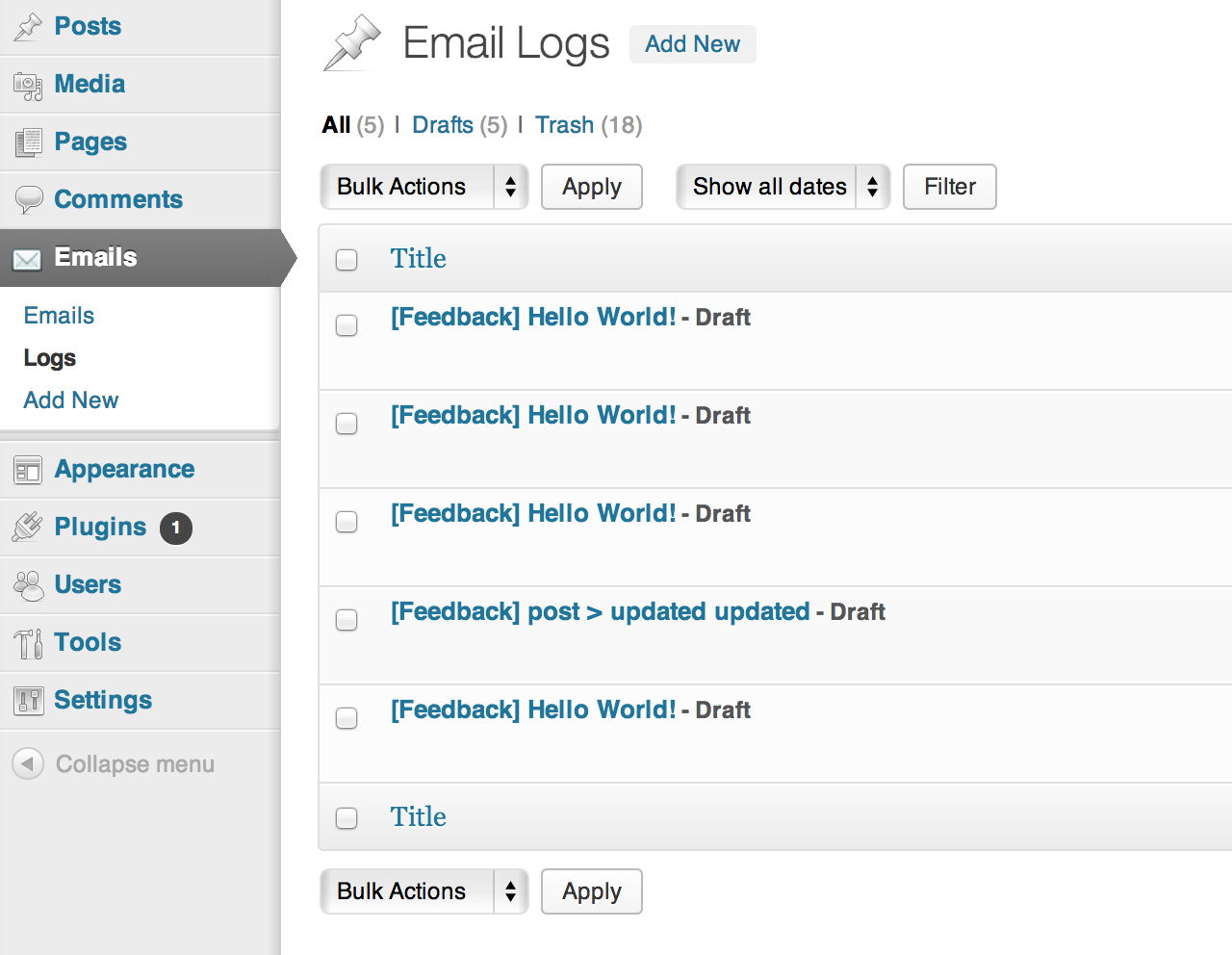The image size is (1232, 955).
Task: Choose Add New in the Emails submenu
Action: (71, 400)
